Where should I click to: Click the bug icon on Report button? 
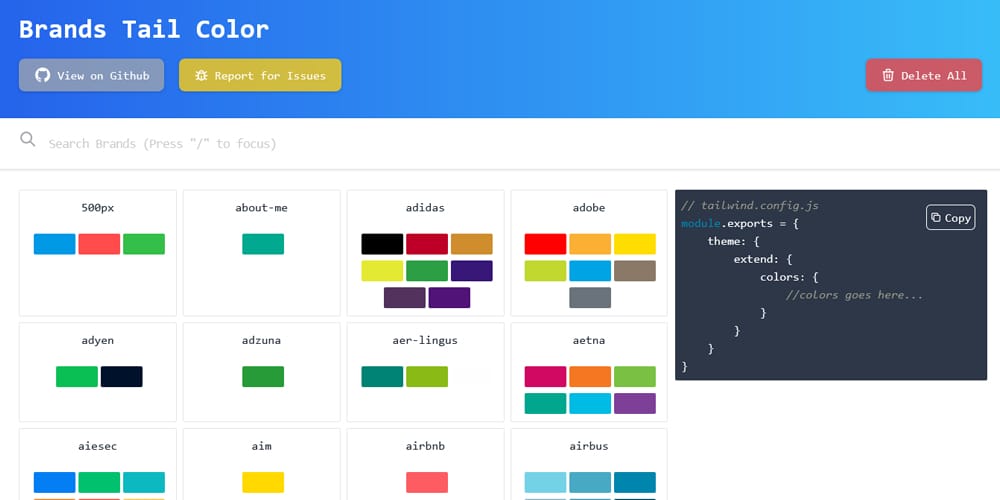(202, 76)
